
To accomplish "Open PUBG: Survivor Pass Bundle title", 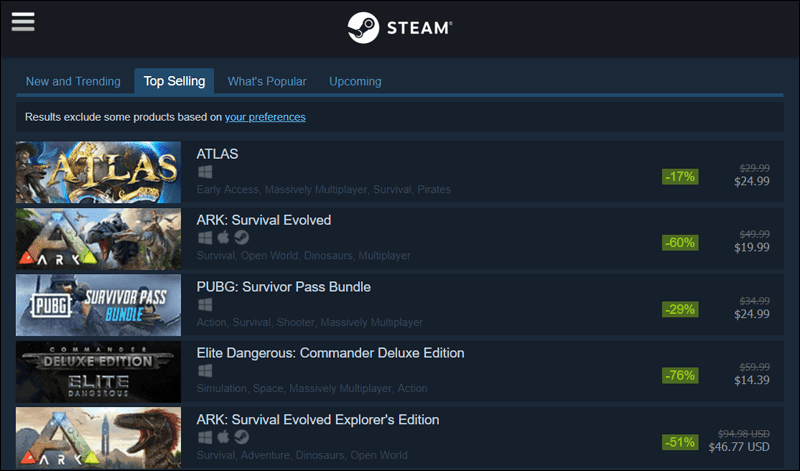I will (283, 287).
